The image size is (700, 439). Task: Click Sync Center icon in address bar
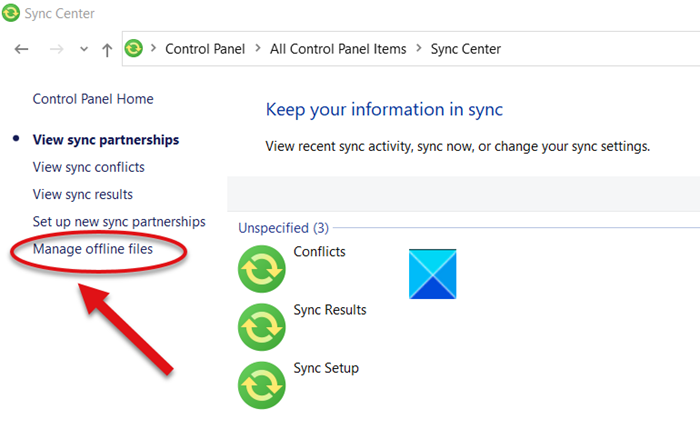[x=134, y=48]
